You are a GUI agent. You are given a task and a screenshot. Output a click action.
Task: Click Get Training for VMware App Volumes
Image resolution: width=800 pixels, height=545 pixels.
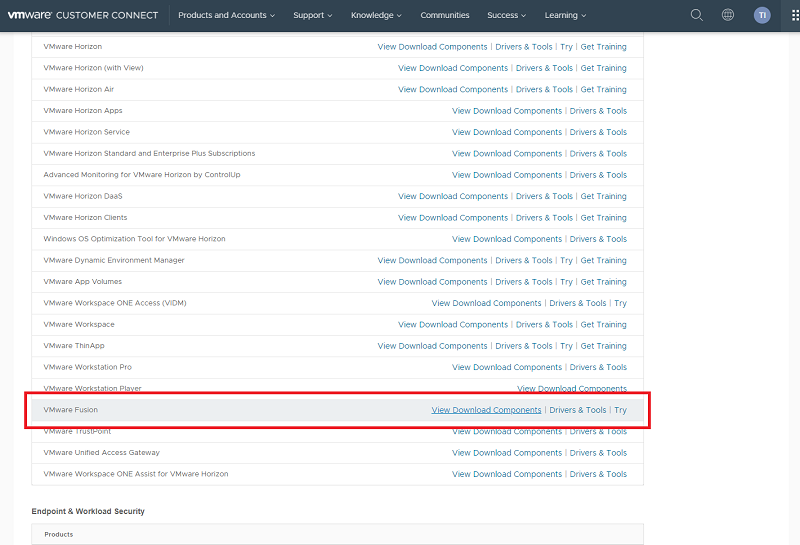coord(603,282)
